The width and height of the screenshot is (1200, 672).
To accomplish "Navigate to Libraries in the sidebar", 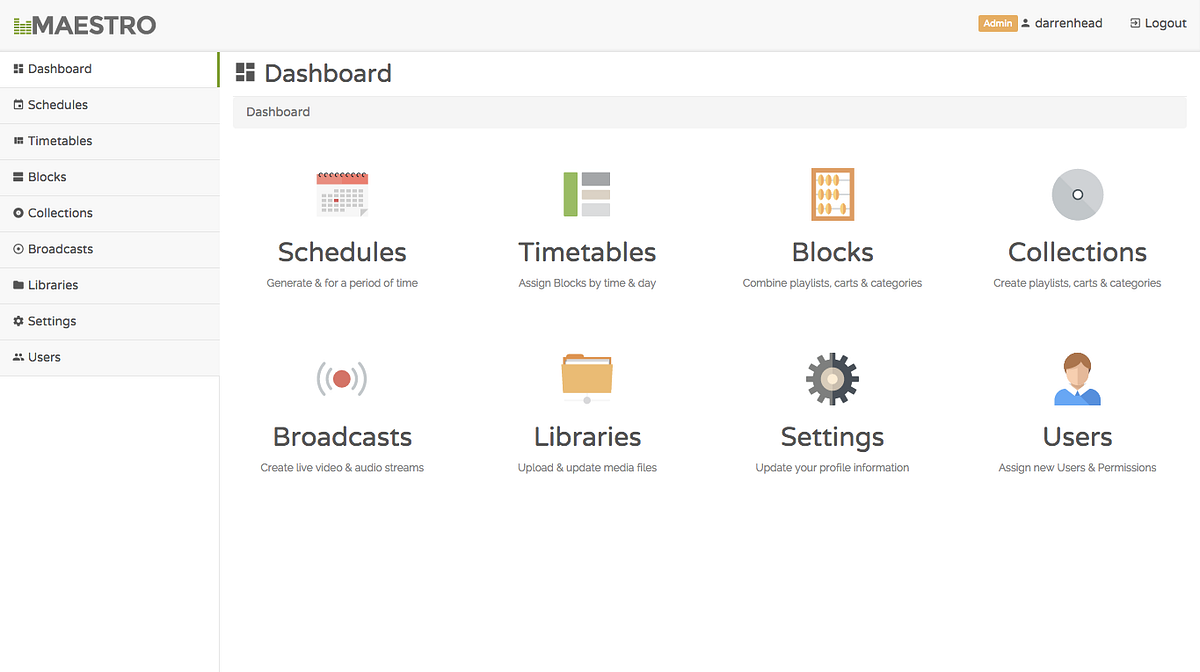I will pos(53,285).
